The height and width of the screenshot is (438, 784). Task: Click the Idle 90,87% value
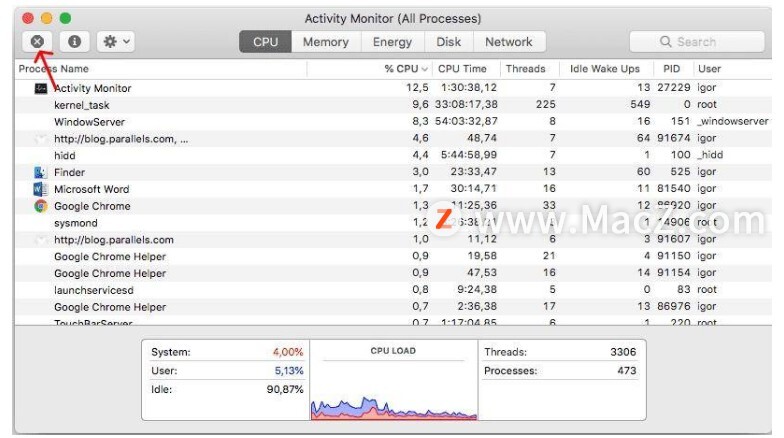point(285,389)
